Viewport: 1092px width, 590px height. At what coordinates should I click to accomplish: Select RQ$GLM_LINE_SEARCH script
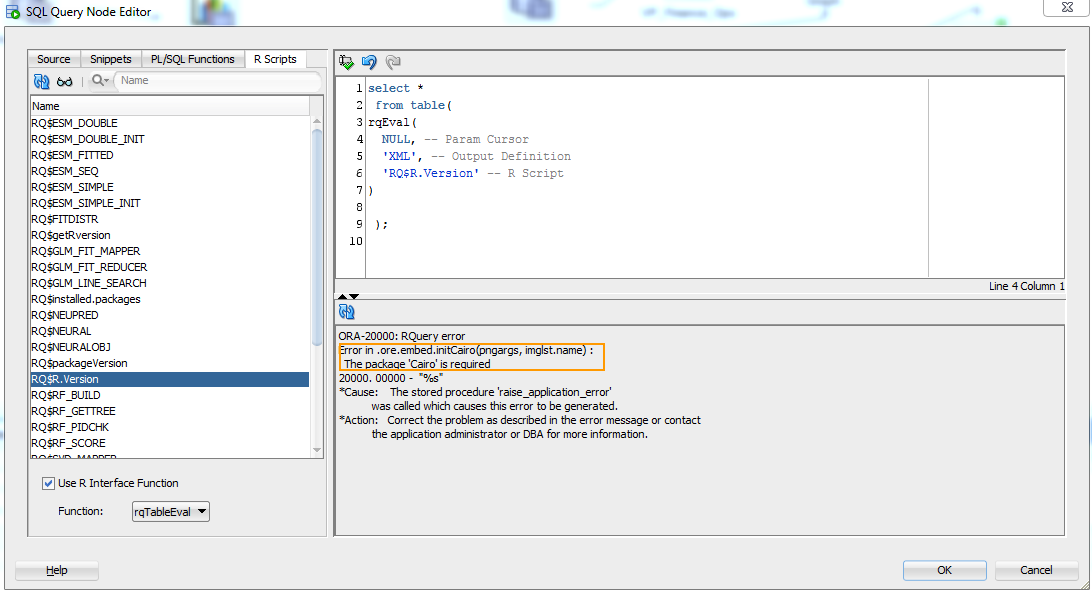tap(170, 283)
